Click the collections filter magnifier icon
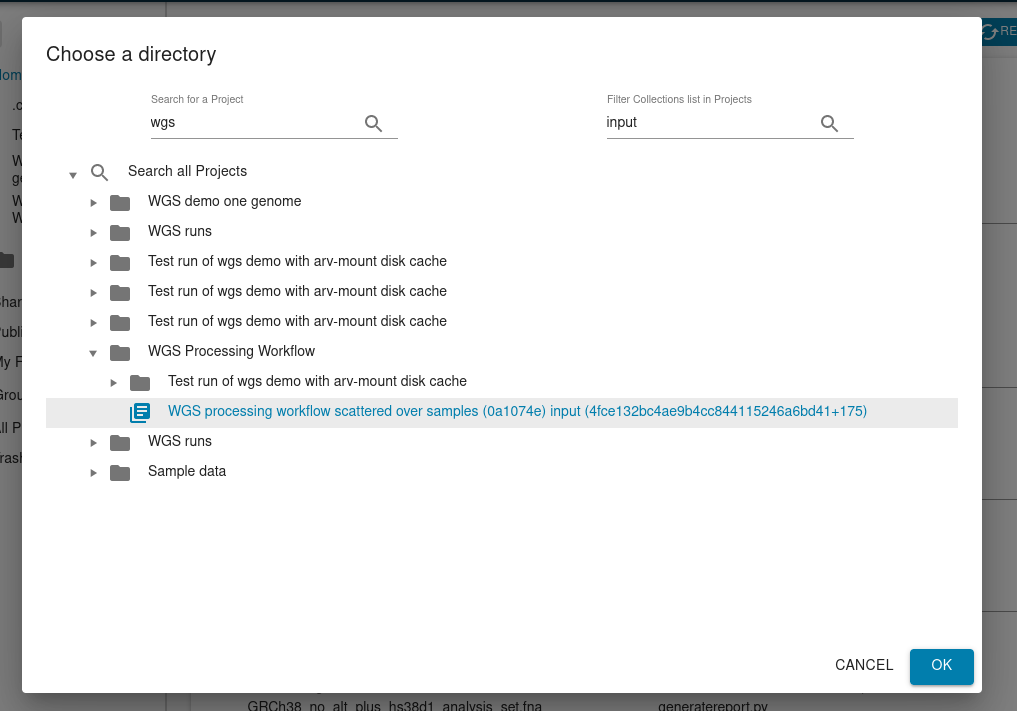The height and width of the screenshot is (711, 1017). [829, 123]
